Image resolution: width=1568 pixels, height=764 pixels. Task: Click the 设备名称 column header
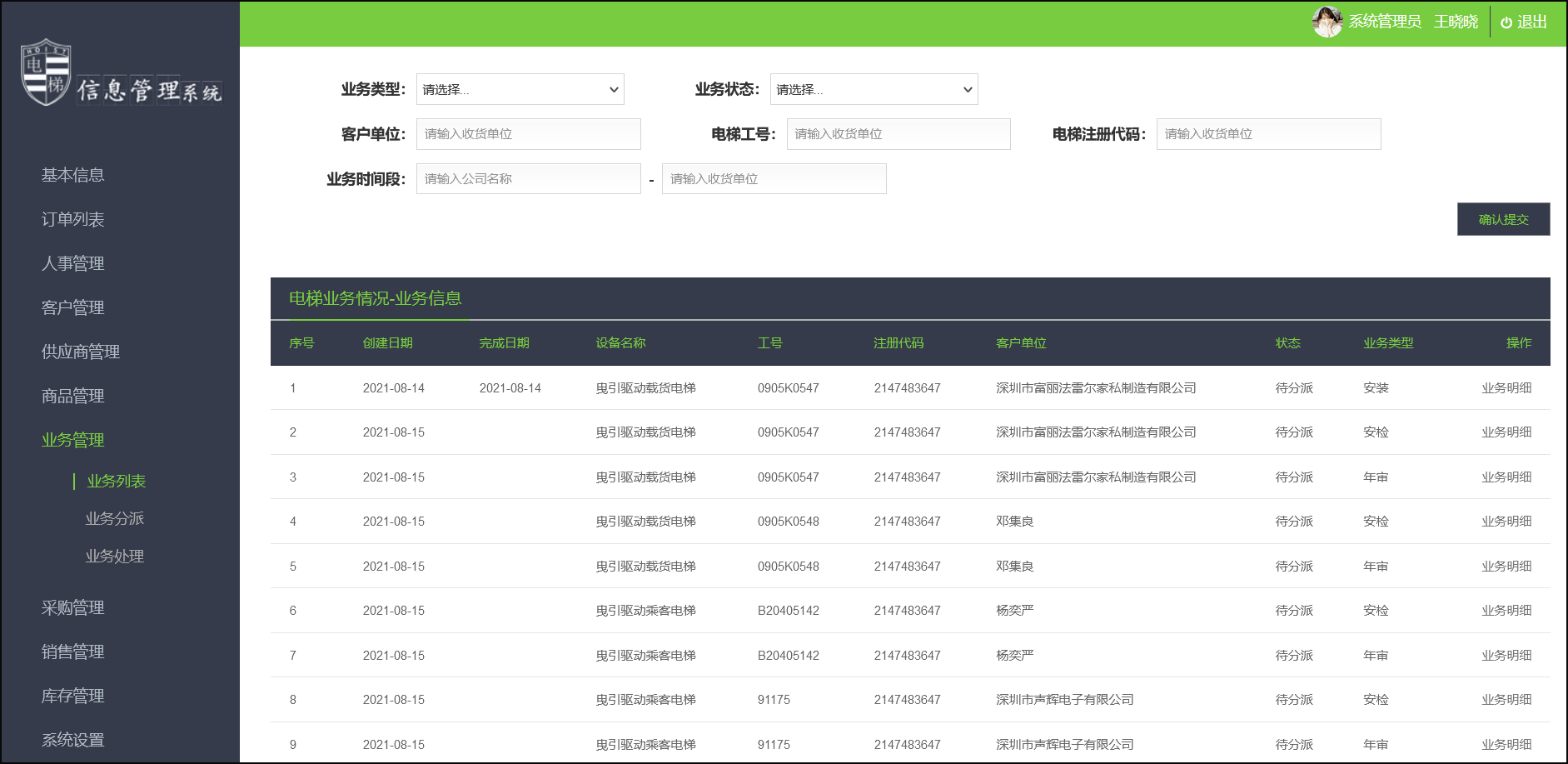[x=621, y=343]
